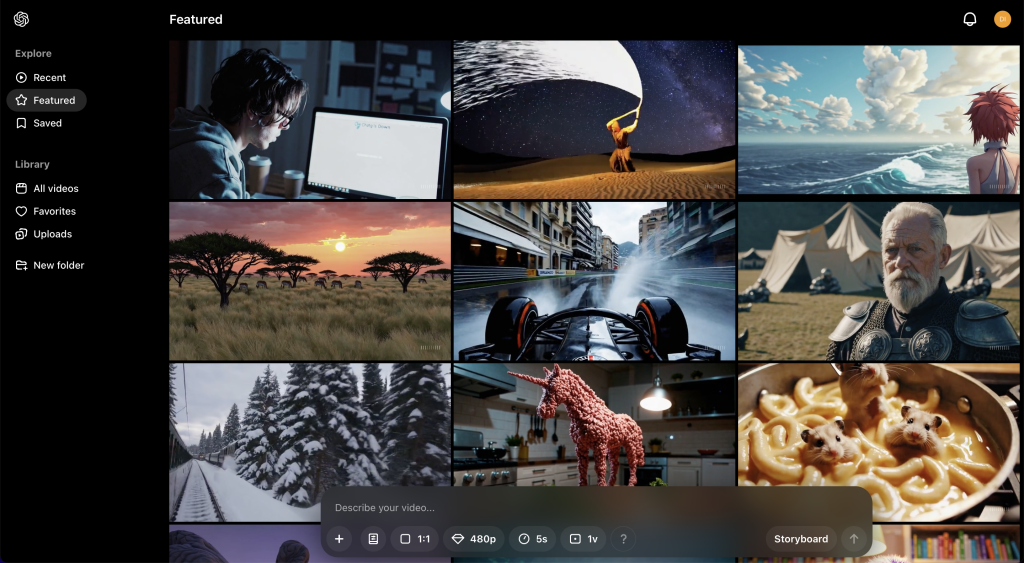Open the presets document icon
The image size is (1024, 563).
(x=373, y=539)
